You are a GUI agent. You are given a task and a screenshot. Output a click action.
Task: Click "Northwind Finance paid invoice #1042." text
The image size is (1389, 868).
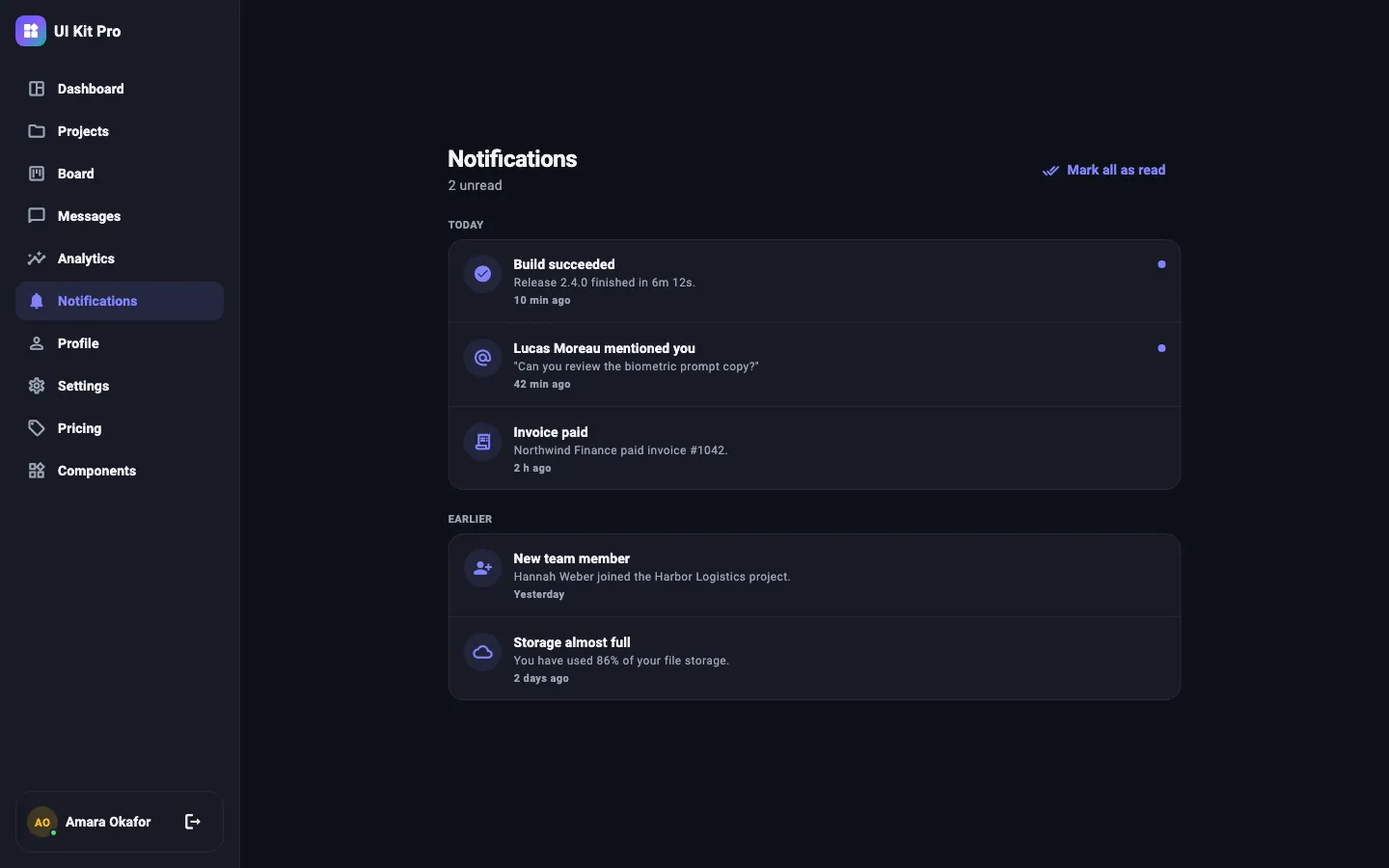[620, 450]
